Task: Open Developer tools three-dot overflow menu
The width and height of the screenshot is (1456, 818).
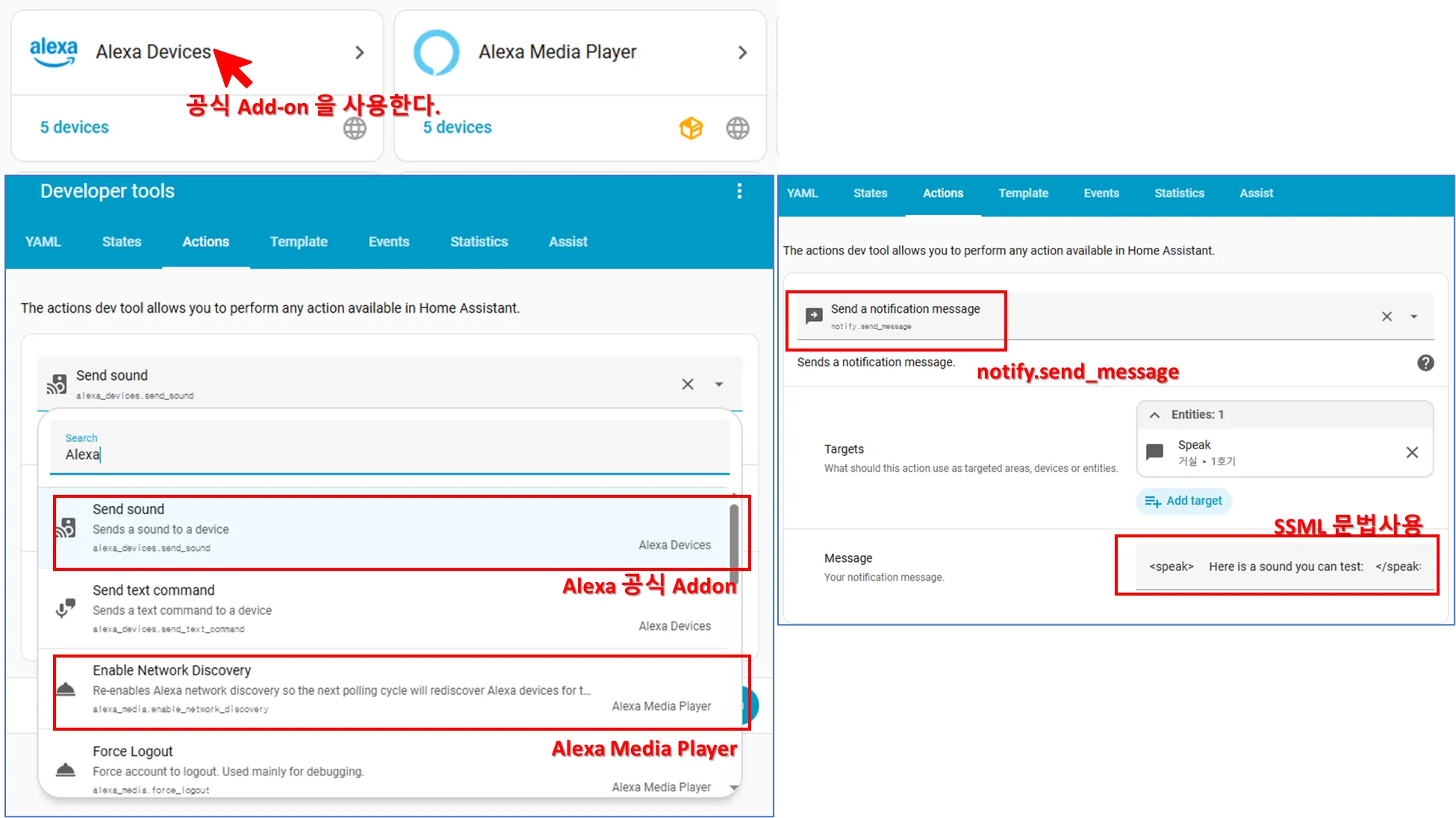Action: [739, 191]
